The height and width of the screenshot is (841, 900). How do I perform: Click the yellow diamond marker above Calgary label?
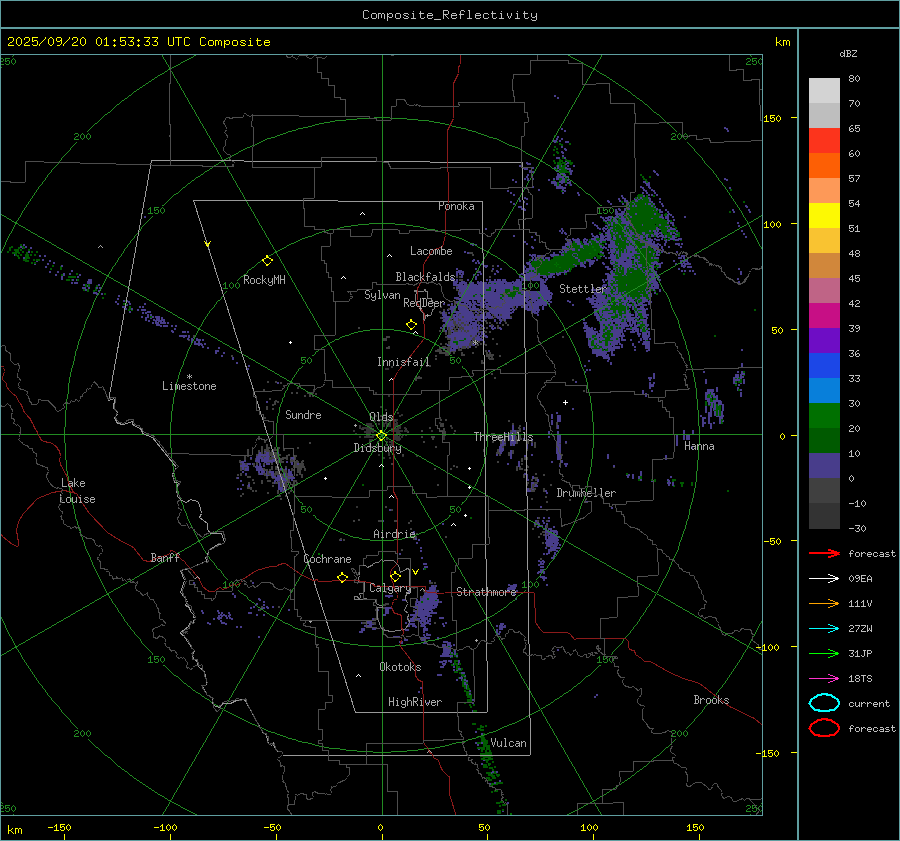(395, 576)
